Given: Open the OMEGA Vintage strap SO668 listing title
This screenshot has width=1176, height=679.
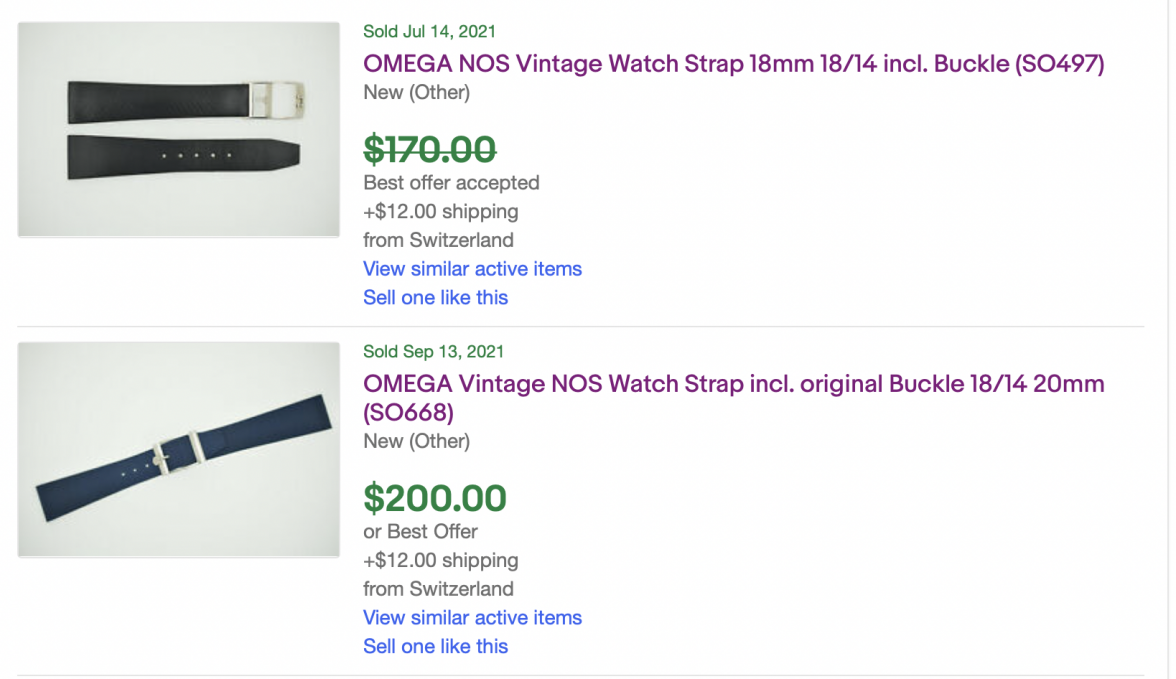Looking at the screenshot, I should coord(733,384).
